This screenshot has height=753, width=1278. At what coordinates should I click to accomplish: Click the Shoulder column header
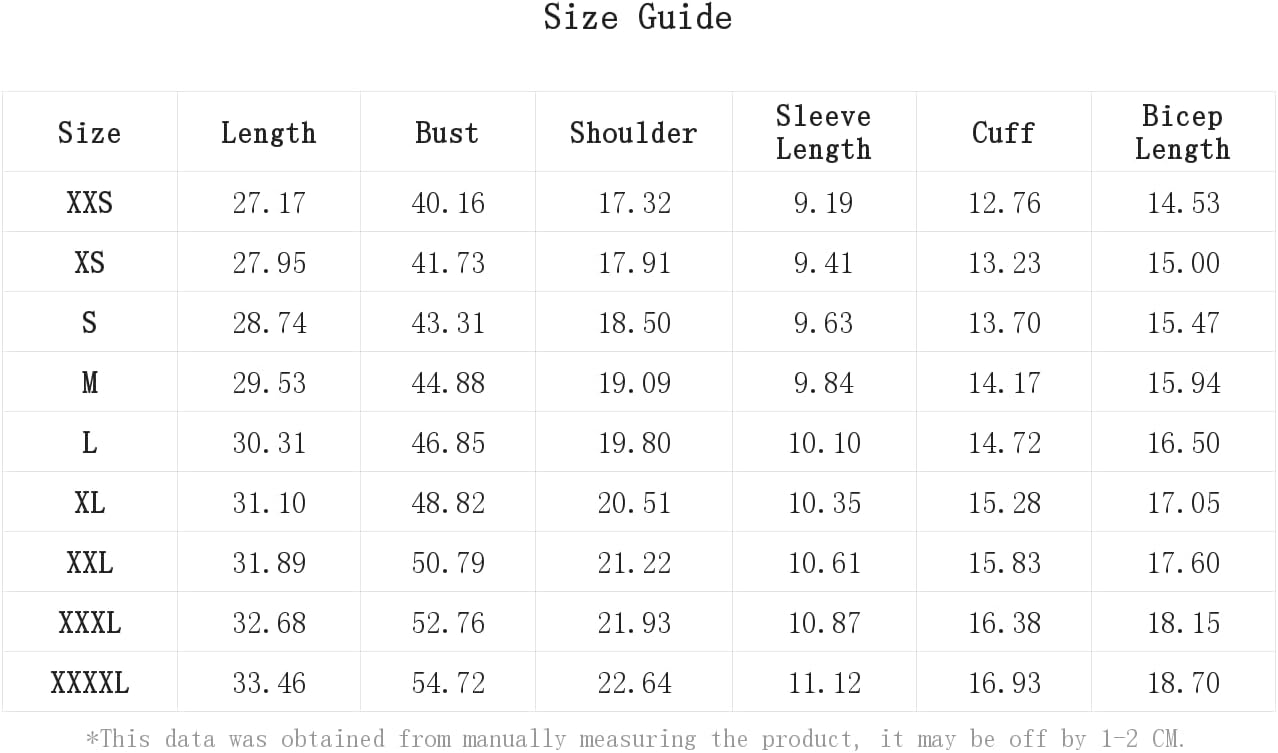tap(633, 133)
